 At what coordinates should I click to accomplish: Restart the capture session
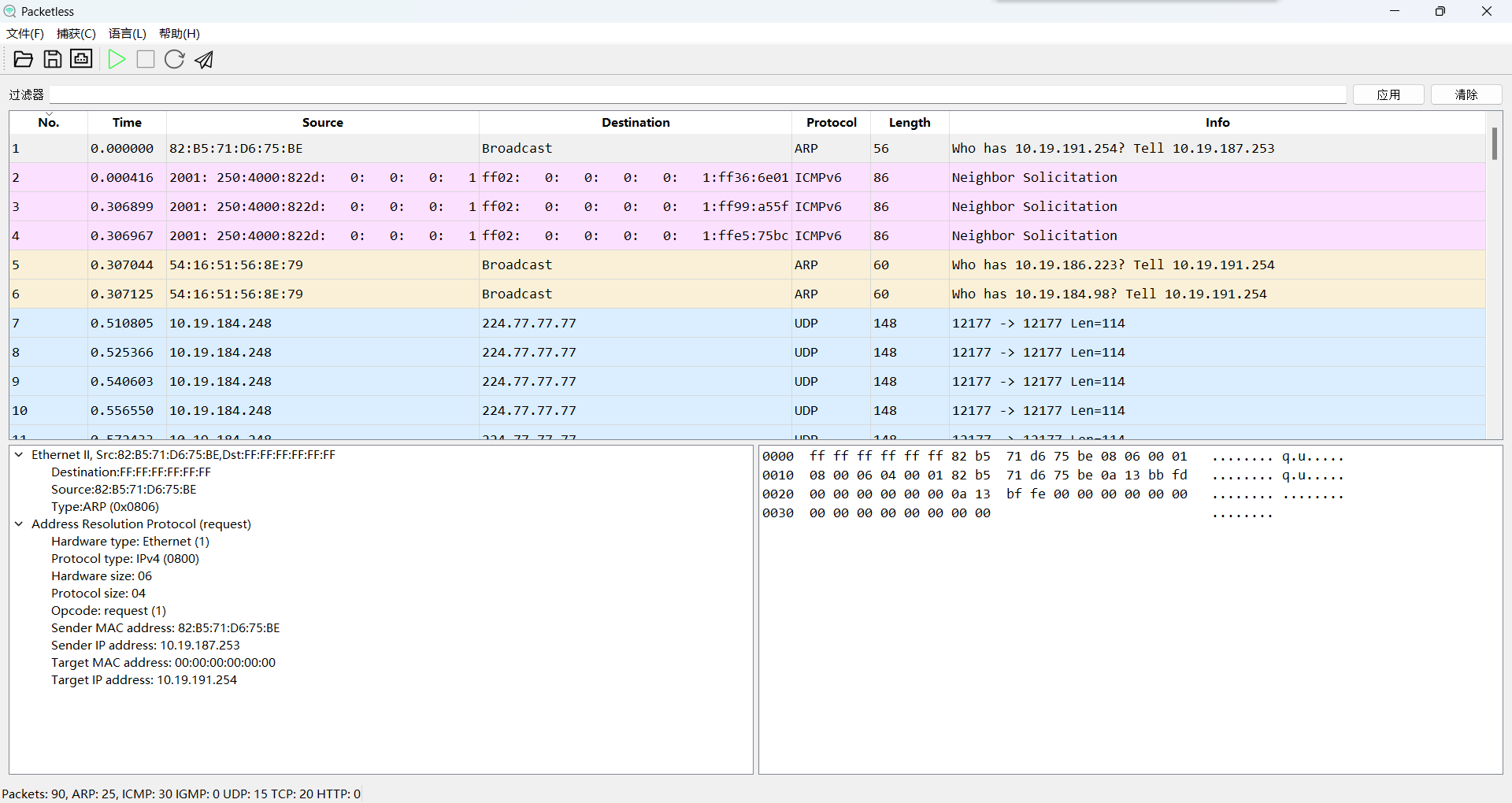coord(174,59)
